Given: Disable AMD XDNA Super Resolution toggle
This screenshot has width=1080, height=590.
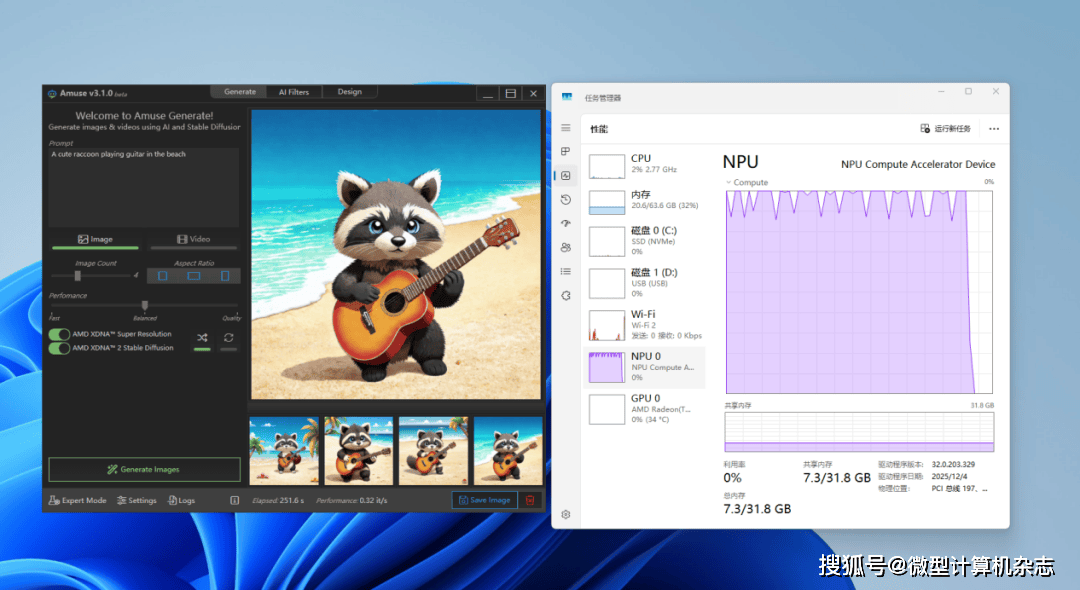Looking at the screenshot, I should pos(59,334).
